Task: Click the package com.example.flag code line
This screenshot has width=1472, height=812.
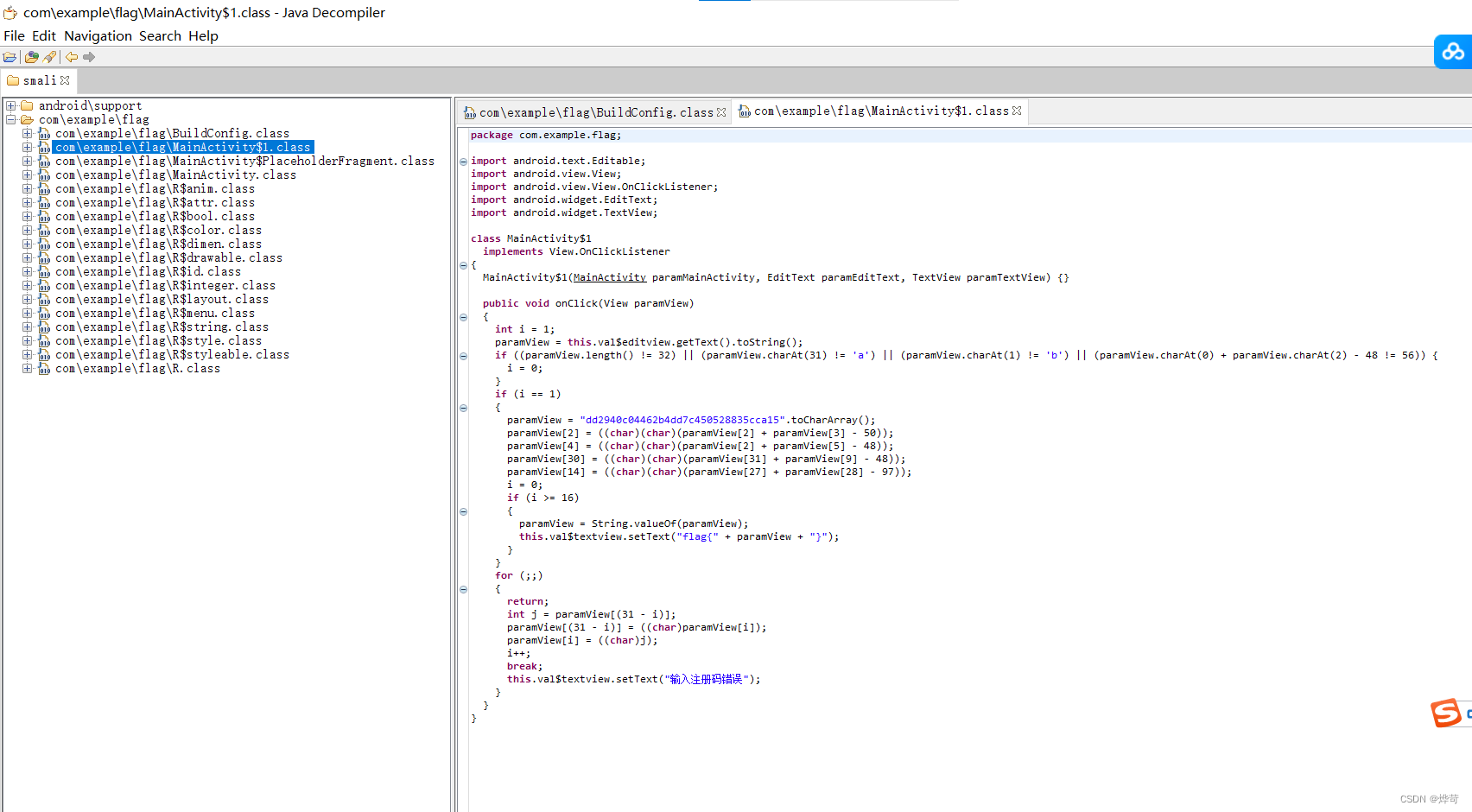Action: (546, 135)
